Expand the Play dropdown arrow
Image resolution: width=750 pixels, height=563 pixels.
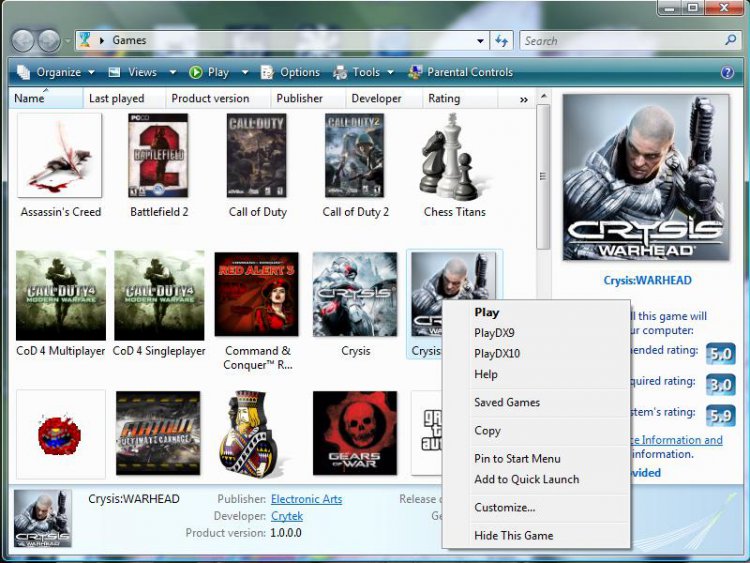pyautogui.click(x=245, y=73)
